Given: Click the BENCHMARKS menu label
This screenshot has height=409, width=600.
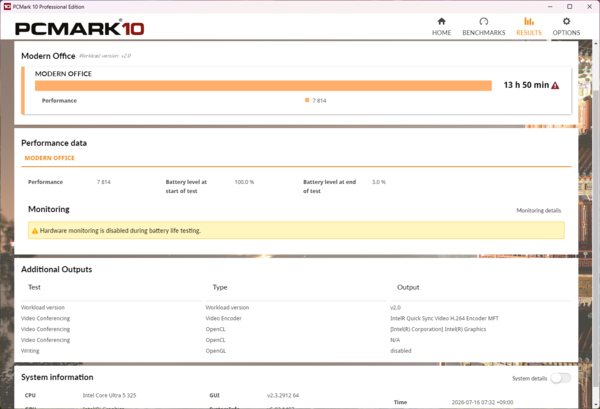Looking at the screenshot, I should pyautogui.click(x=484, y=33).
